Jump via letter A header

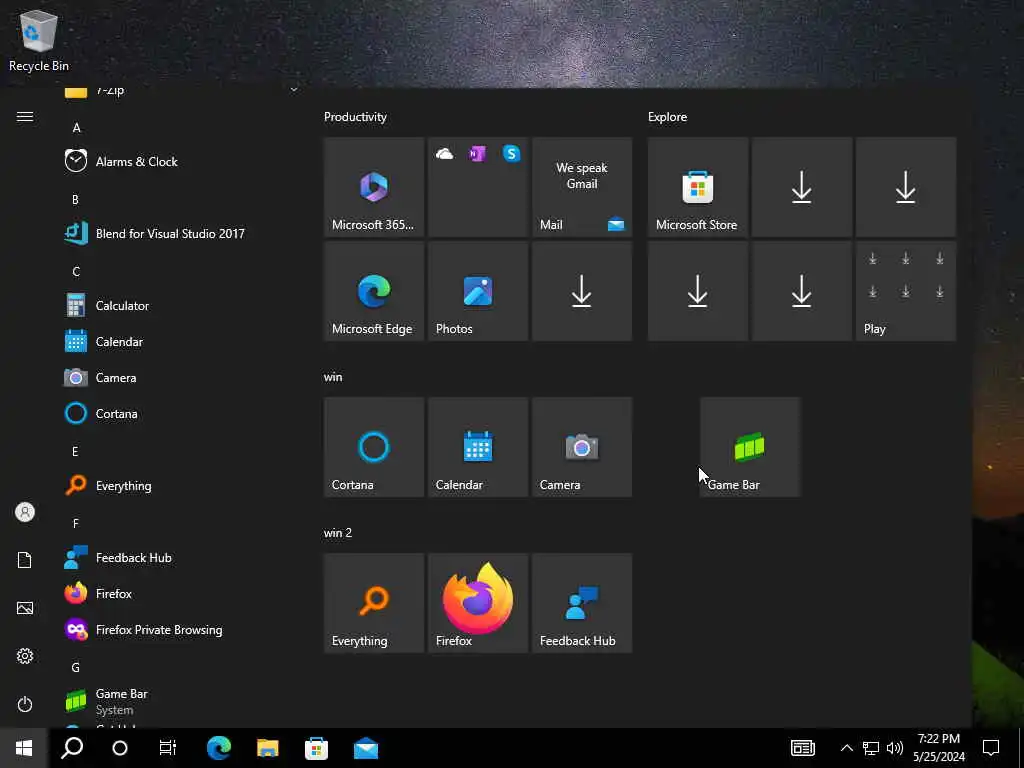pyautogui.click(x=76, y=127)
